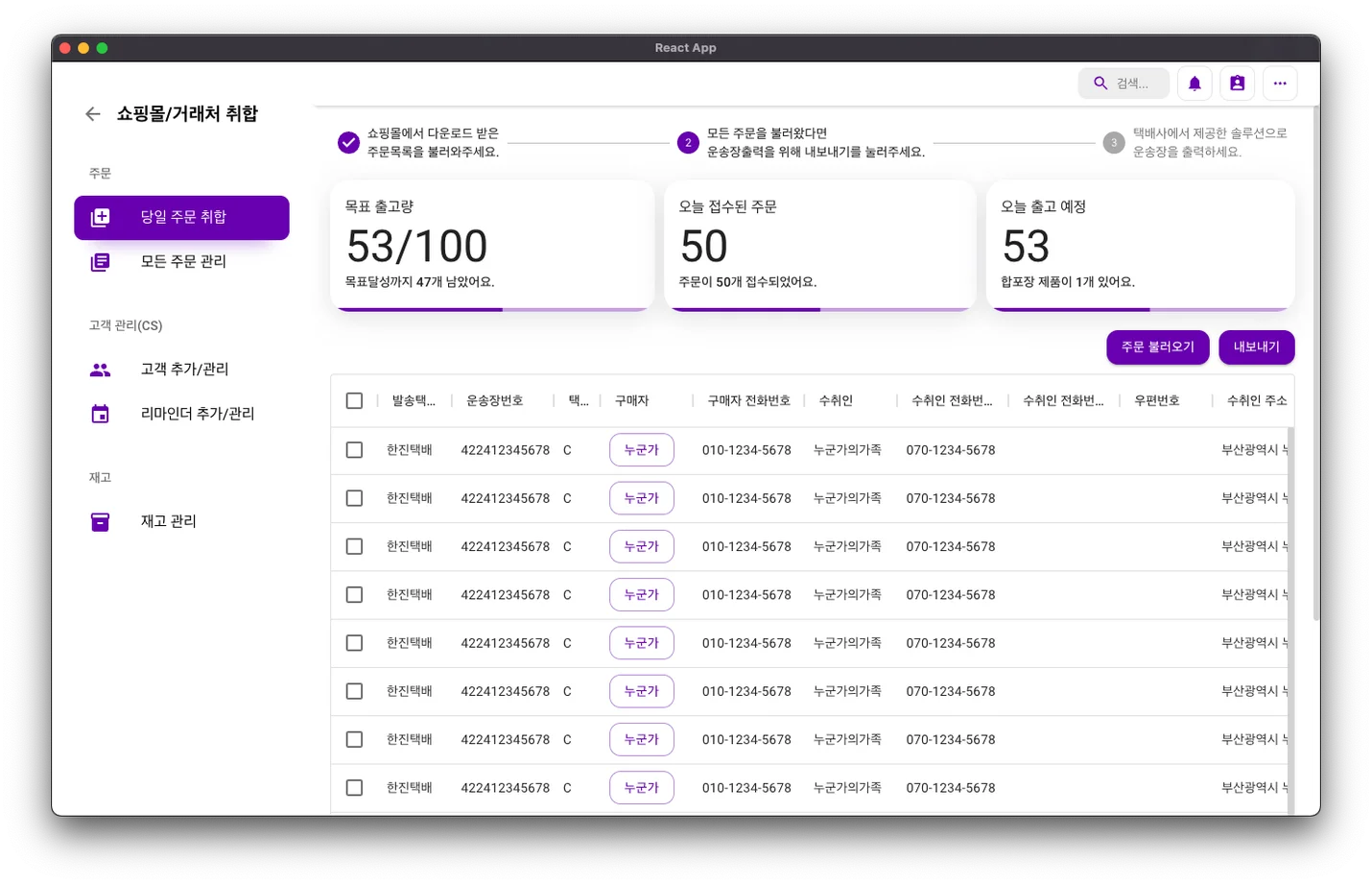Check the second table row's checkbox
Image resolution: width=1372 pixels, height=884 pixels.
[354, 498]
